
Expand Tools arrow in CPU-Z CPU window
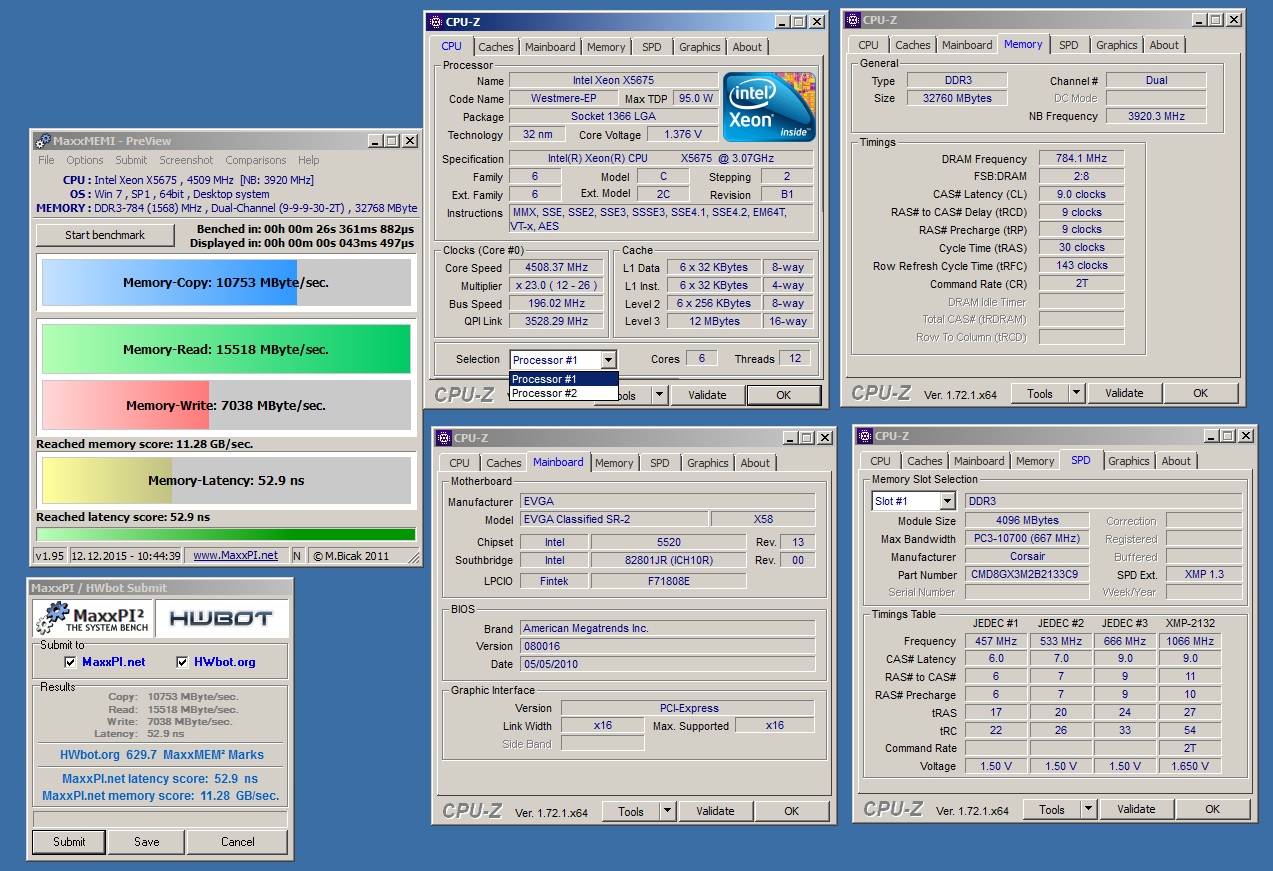tap(658, 394)
